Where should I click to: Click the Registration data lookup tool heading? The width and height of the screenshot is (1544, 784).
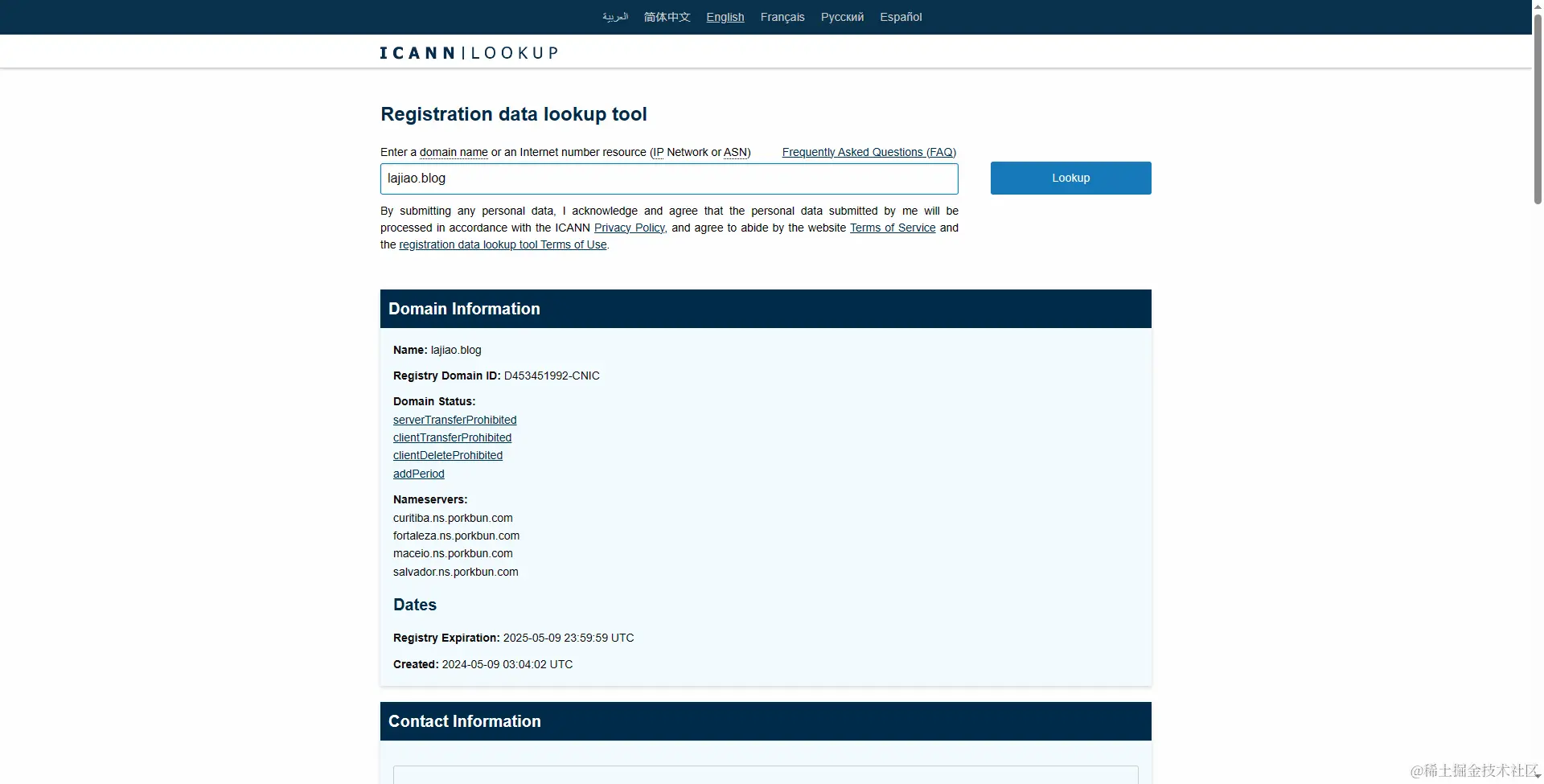pyautogui.click(x=514, y=114)
